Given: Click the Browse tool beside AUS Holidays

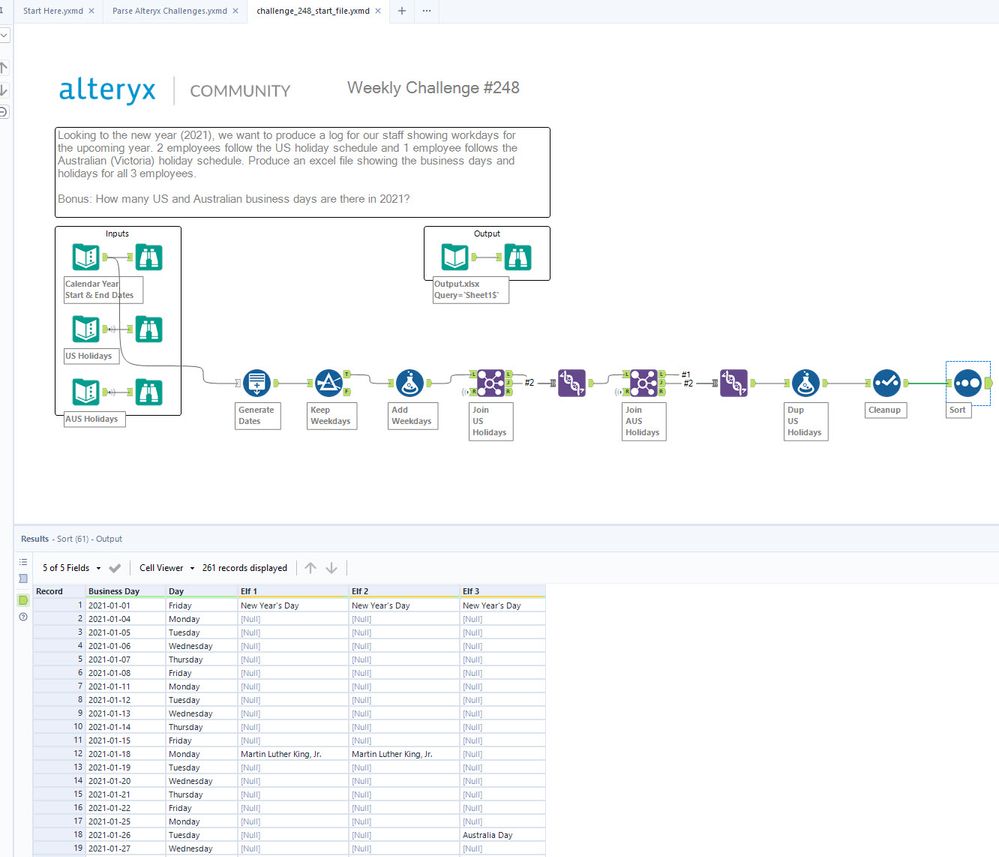Looking at the screenshot, I should [148, 392].
